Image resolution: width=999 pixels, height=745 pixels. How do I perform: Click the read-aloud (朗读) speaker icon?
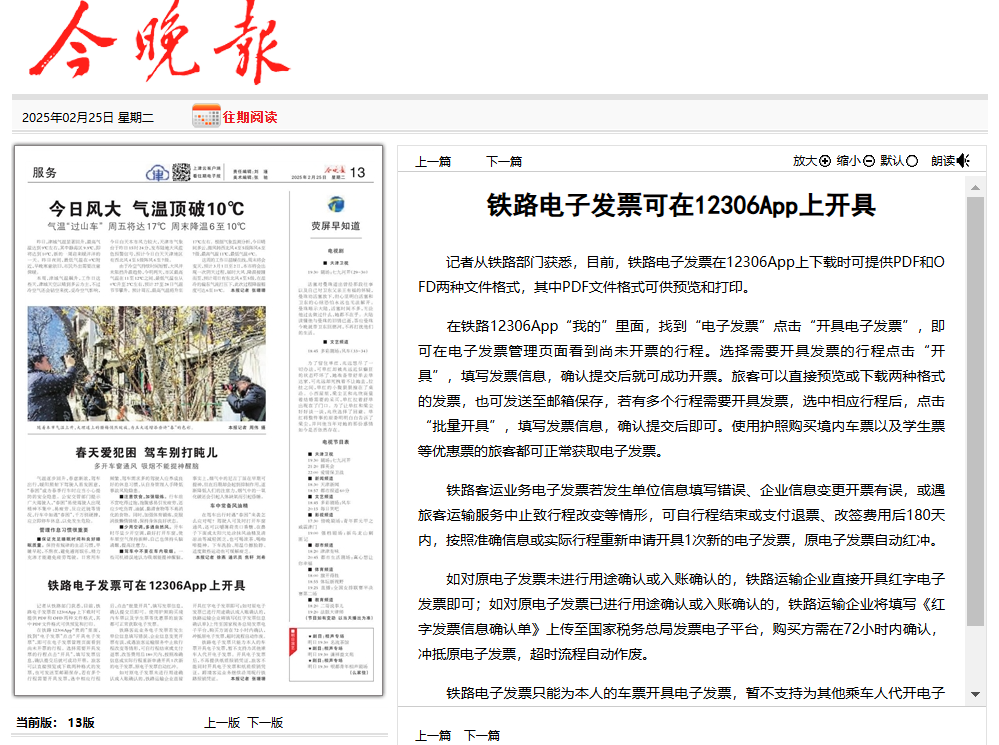coord(963,161)
